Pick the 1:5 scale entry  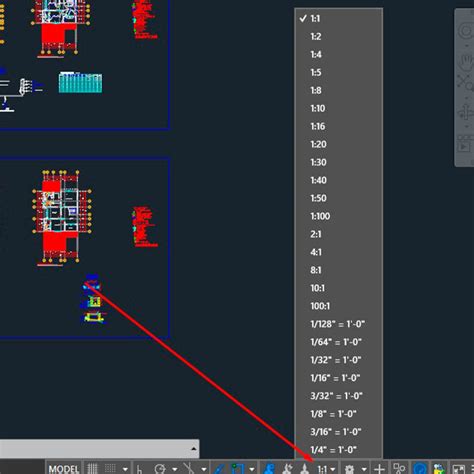tap(339, 72)
